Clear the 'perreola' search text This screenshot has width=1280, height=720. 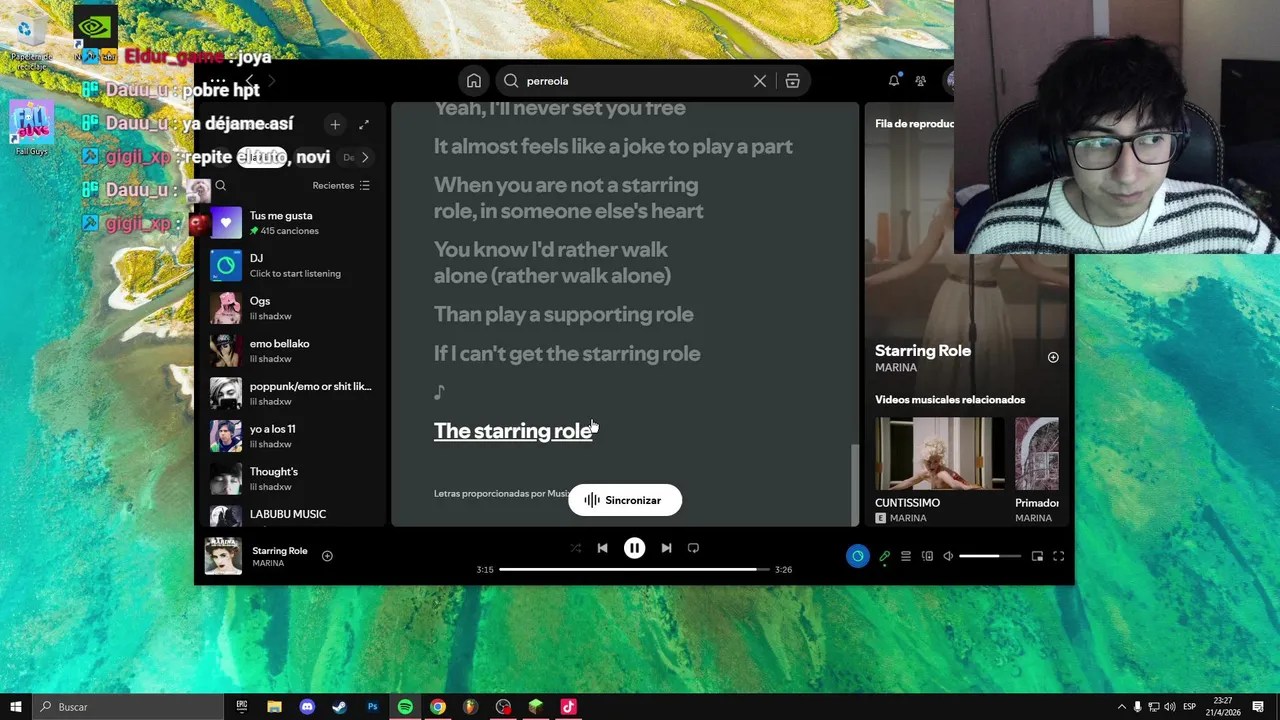(760, 81)
